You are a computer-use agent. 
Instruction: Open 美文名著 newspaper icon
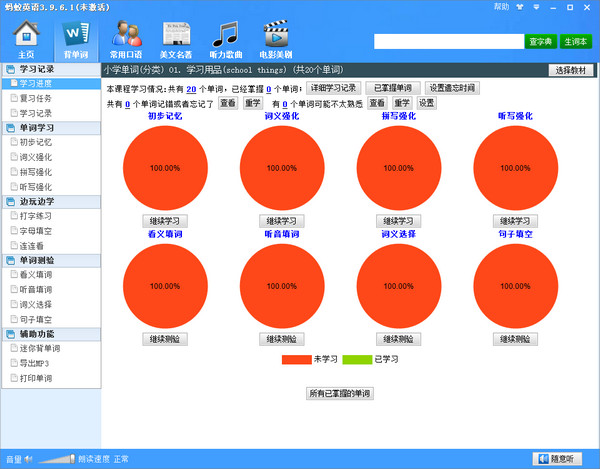176,39
